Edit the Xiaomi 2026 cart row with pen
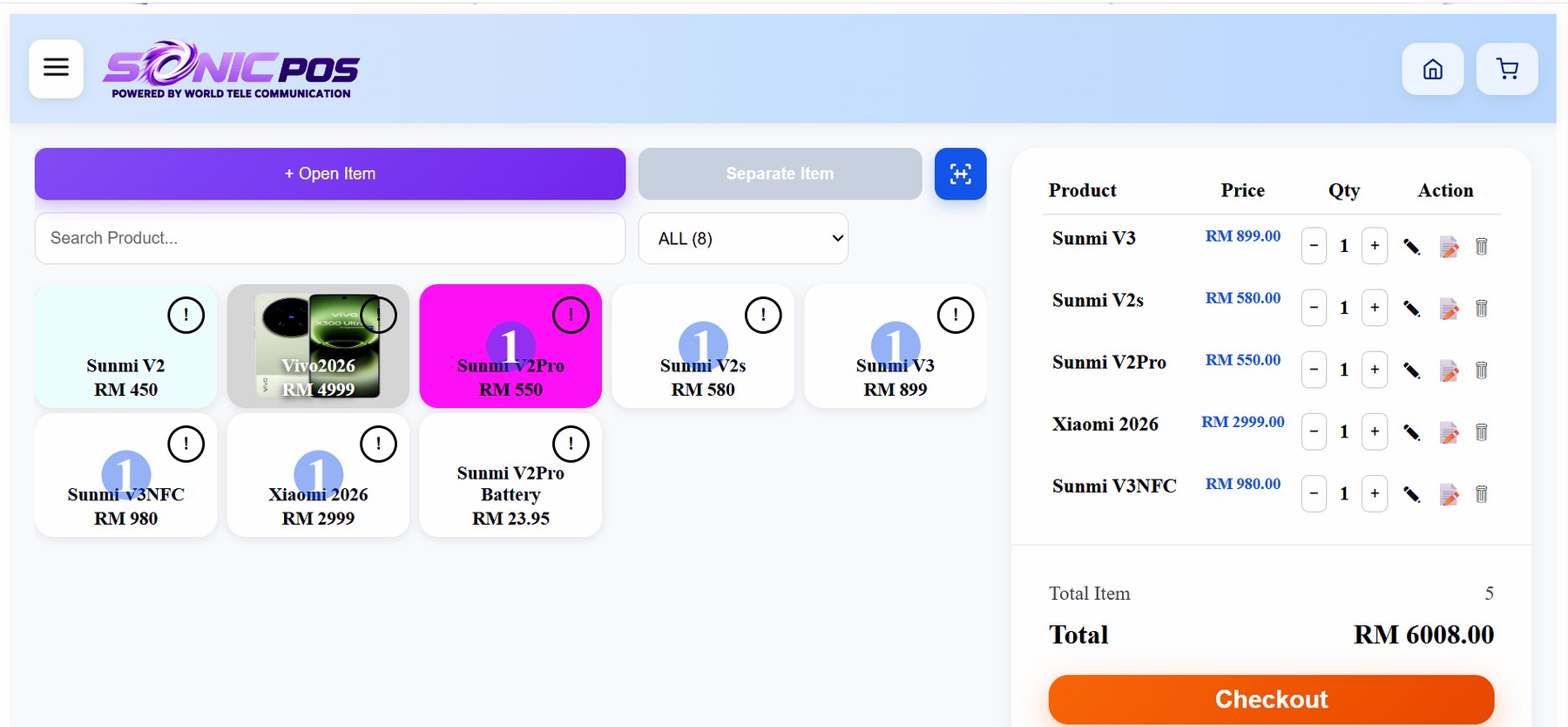Image resolution: width=1568 pixels, height=727 pixels. (x=1412, y=432)
